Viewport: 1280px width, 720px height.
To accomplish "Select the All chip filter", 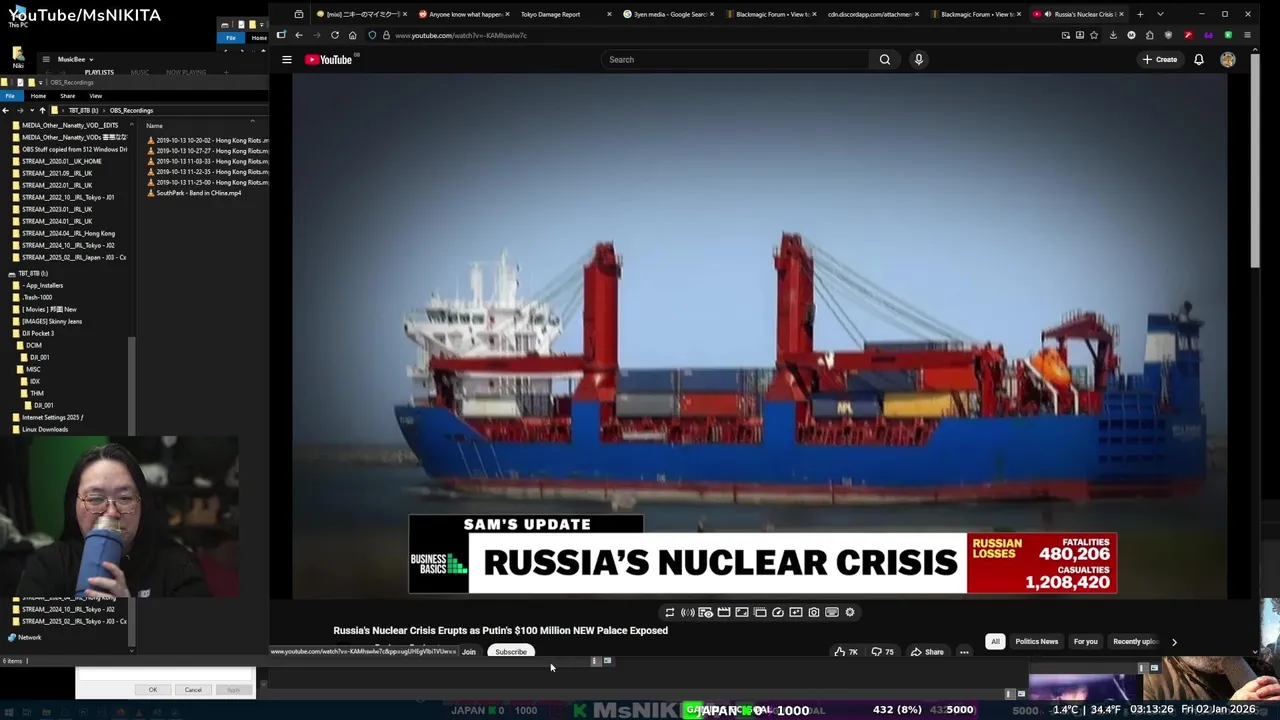I will (995, 642).
